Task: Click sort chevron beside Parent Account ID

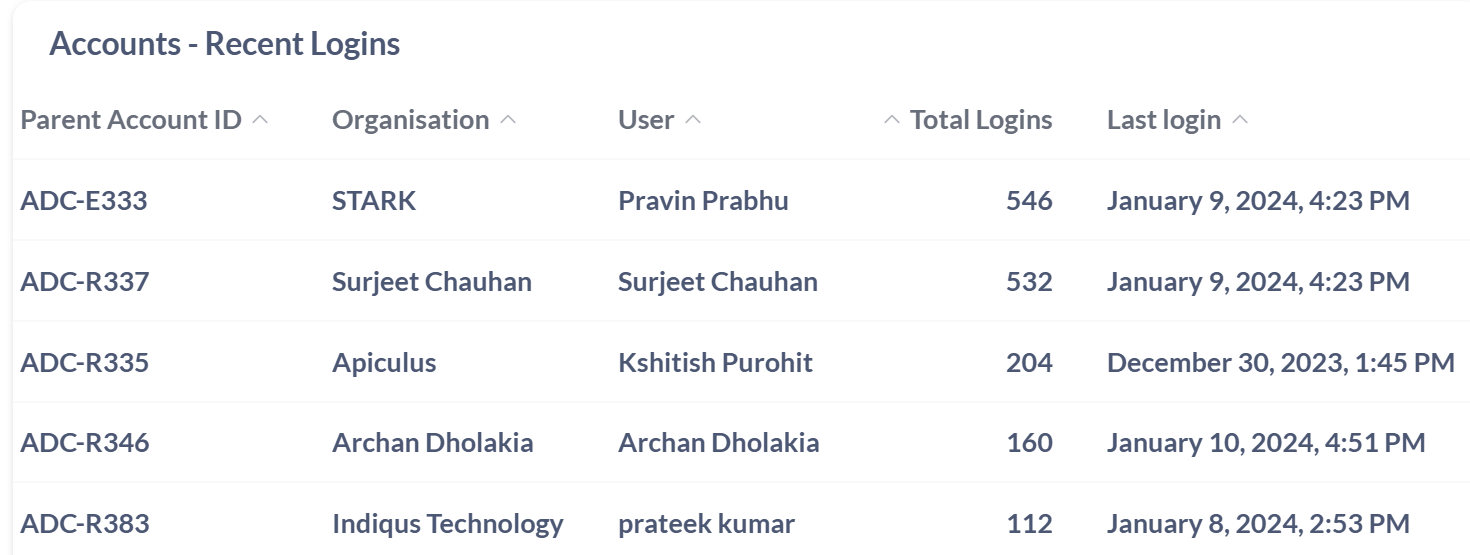Action: click(260, 120)
